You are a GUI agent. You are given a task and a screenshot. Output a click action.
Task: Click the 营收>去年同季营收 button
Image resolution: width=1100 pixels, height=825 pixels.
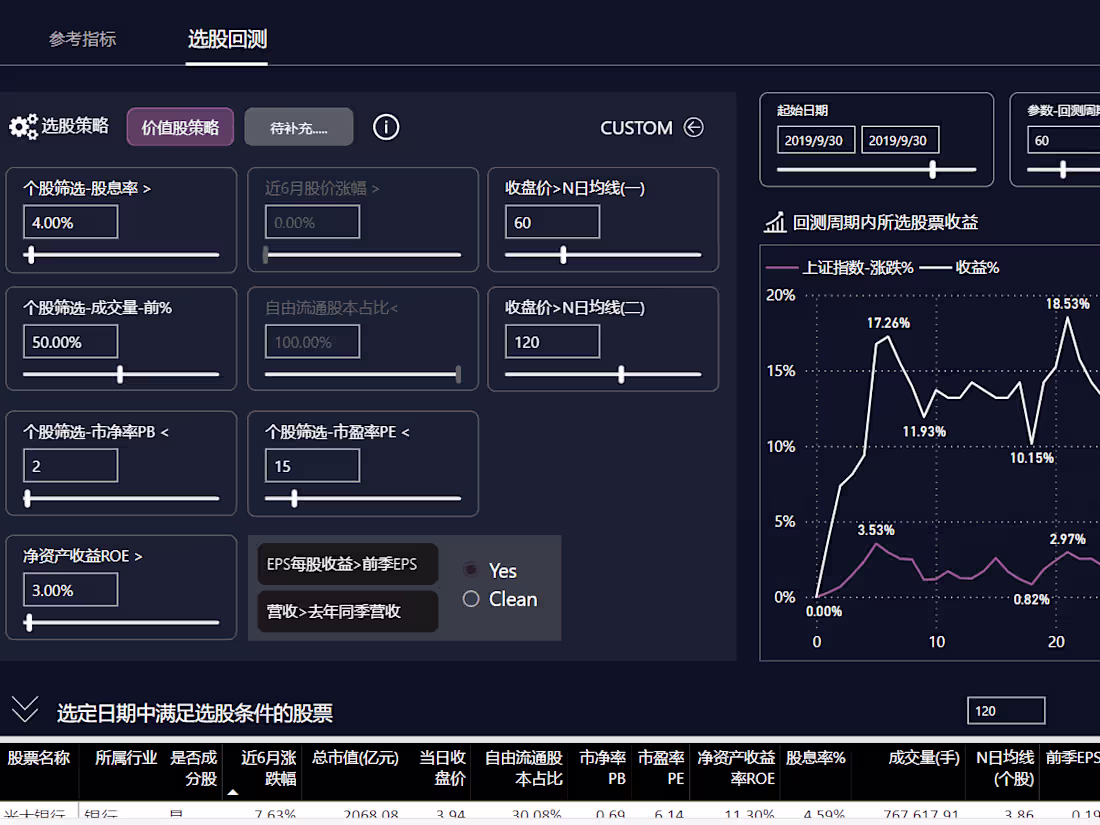pyautogui.click(x=347, y=611)
